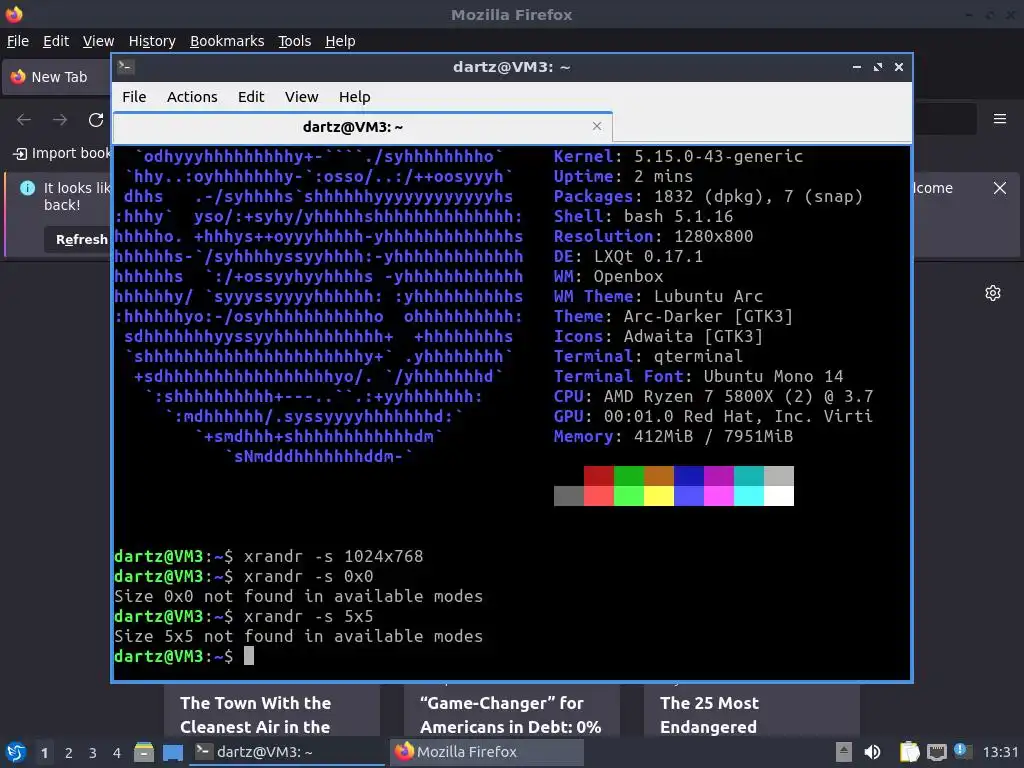Open New Tab page settings gear
This screenshot has width=1024, height=768.
[993, 293]
